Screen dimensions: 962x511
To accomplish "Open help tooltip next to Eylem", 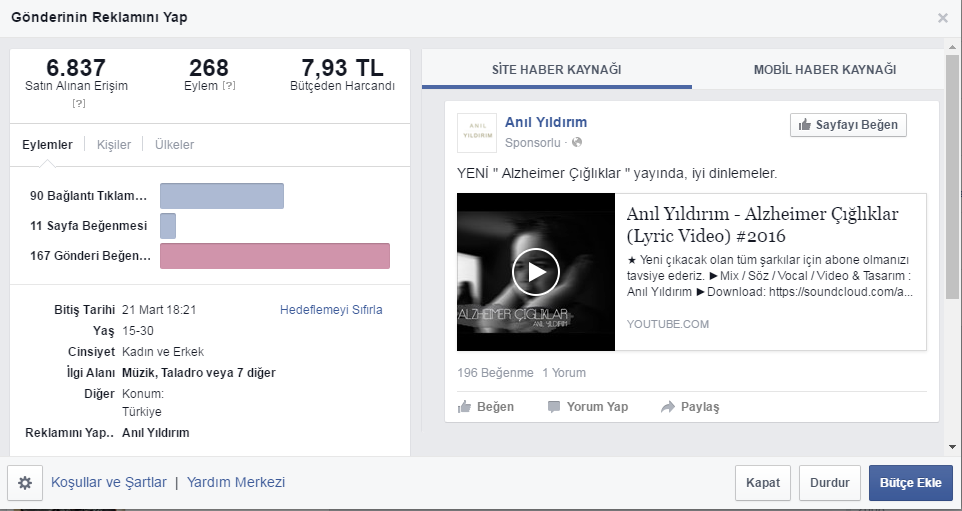I will click(x=229, y=87).
